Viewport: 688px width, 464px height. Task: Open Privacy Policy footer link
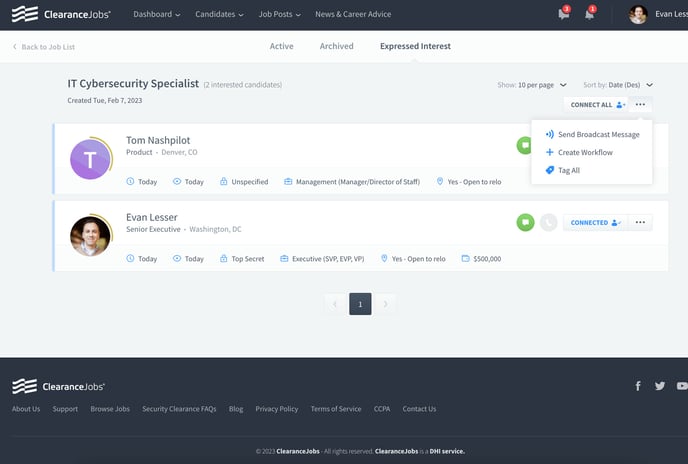(277, 409)
